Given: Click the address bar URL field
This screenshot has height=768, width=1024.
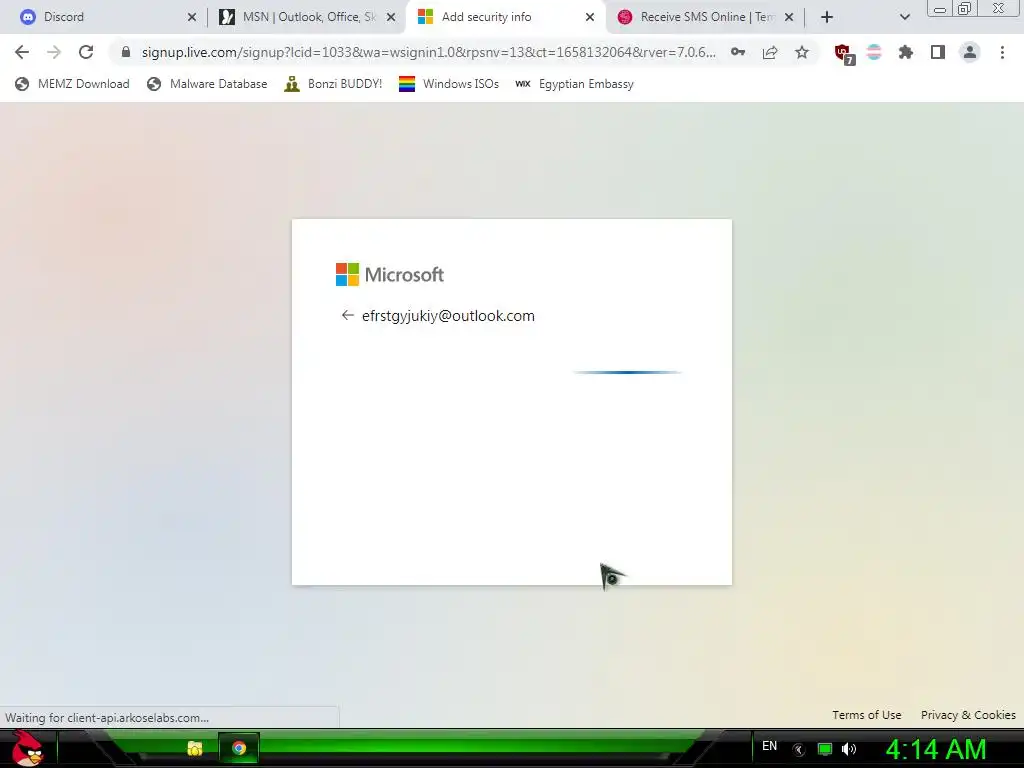Looking at the screenshot, I should [x=428, y=52].
